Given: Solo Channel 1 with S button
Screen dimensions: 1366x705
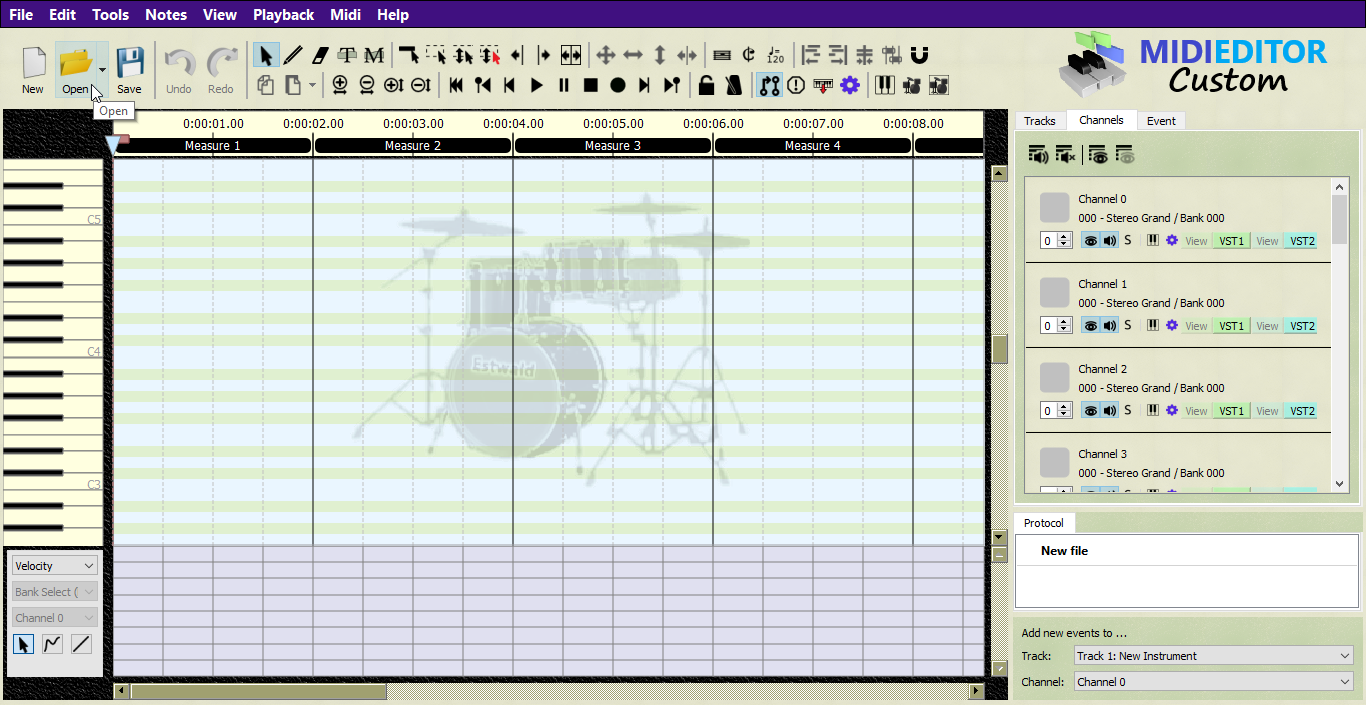Looking at the screenshot, I should tap(1128, 326).
